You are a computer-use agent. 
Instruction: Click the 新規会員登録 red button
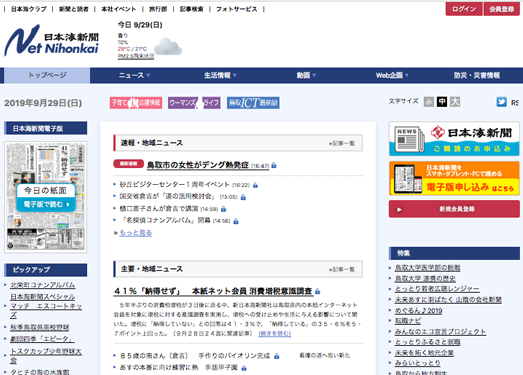tap(454, 209)
